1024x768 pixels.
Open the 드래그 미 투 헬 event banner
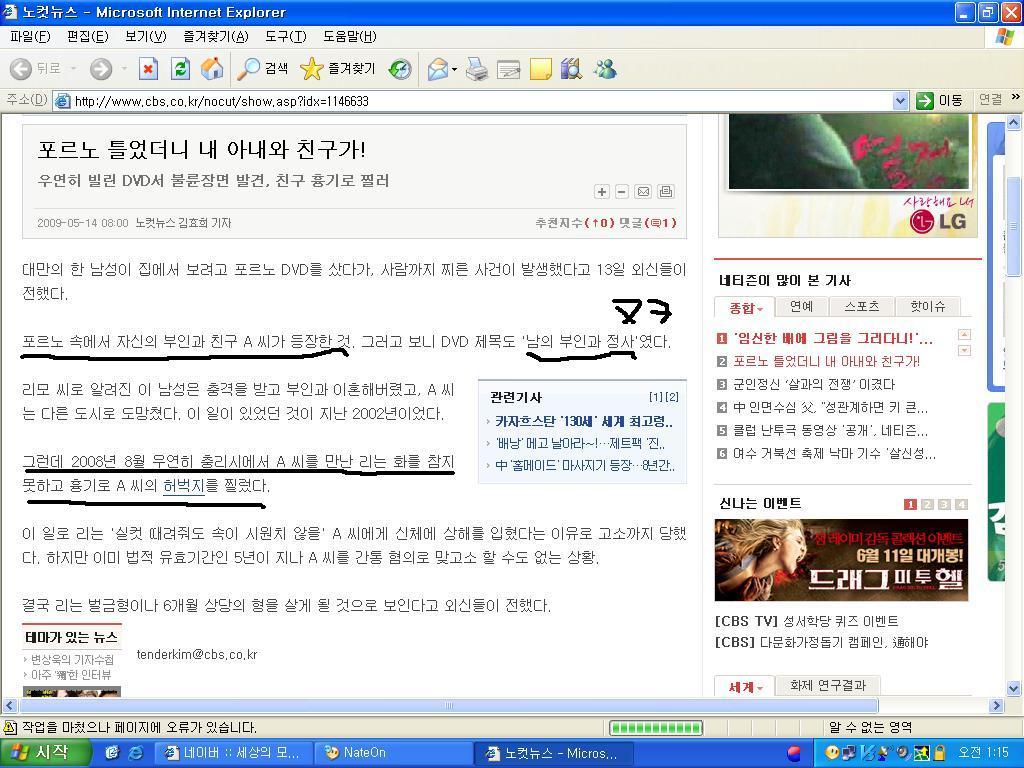pos(841,560)
